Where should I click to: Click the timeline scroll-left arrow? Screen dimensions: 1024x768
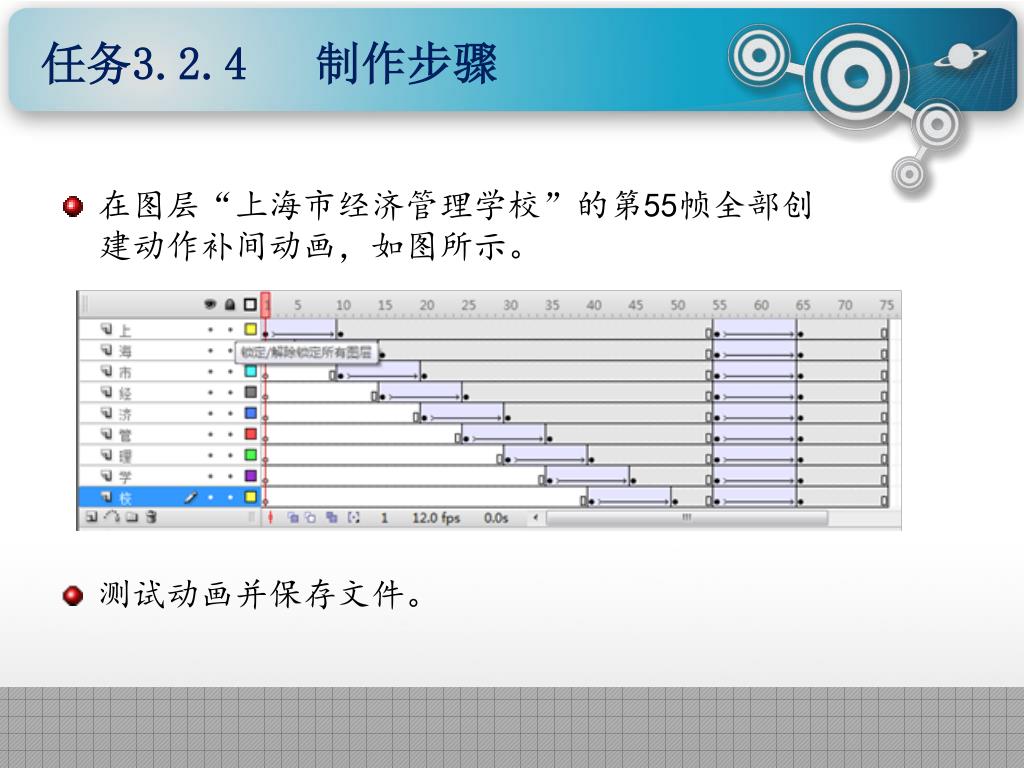click(536, 518)
